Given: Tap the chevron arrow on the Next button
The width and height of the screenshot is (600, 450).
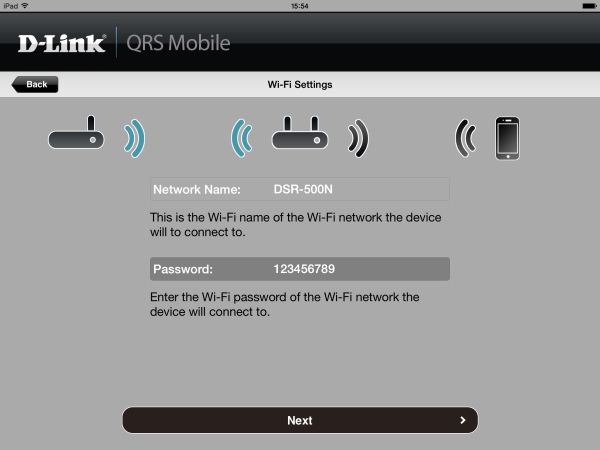Looking at the screenshot, I should [463, 420].
